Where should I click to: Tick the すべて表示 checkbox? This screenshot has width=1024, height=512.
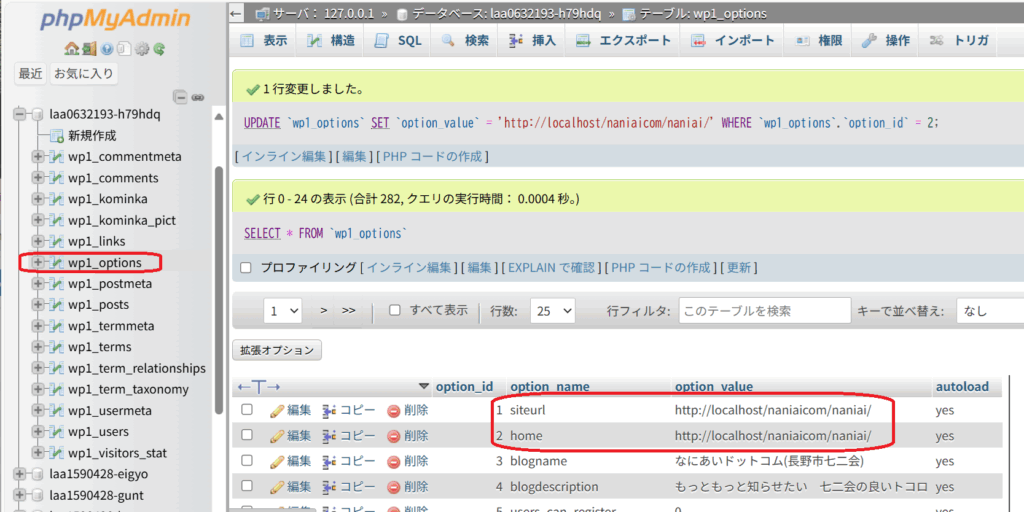394,310
